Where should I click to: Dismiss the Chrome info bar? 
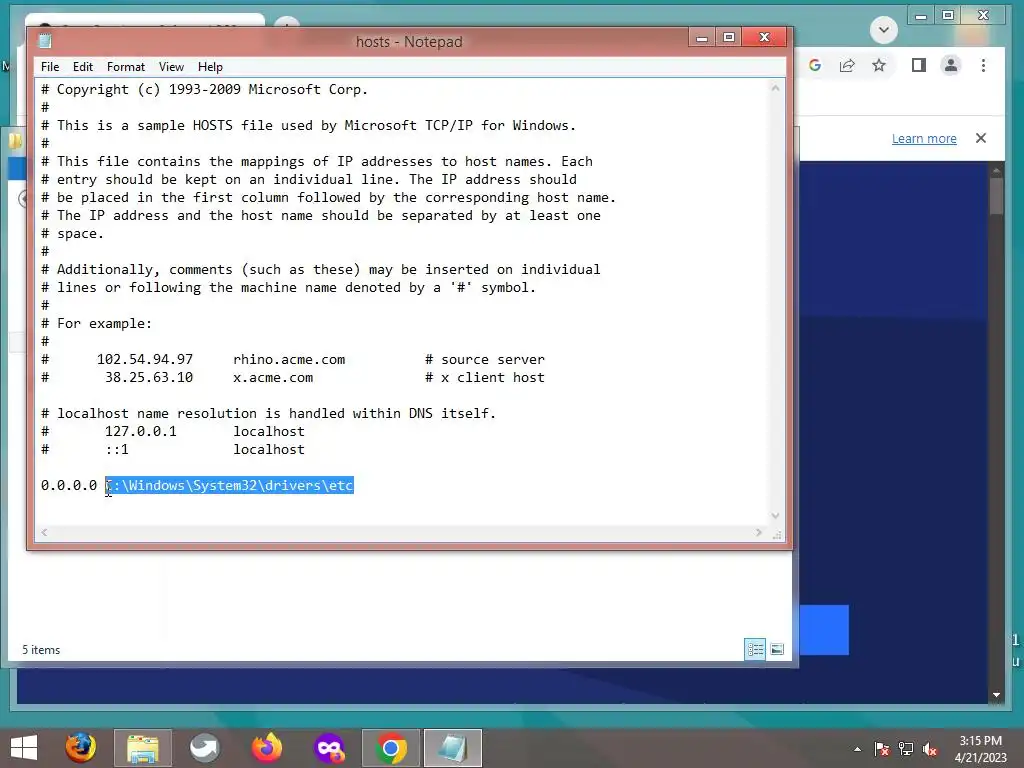coord(981,138)
